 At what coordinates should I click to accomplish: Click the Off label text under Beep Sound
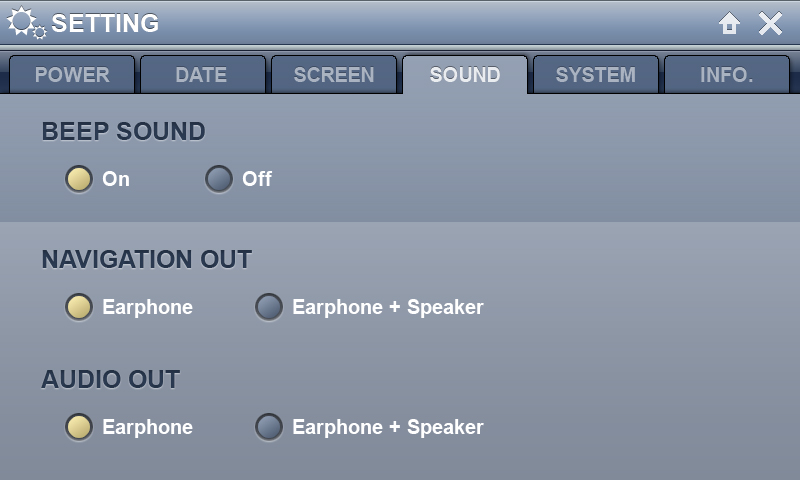tap(257, 179)
